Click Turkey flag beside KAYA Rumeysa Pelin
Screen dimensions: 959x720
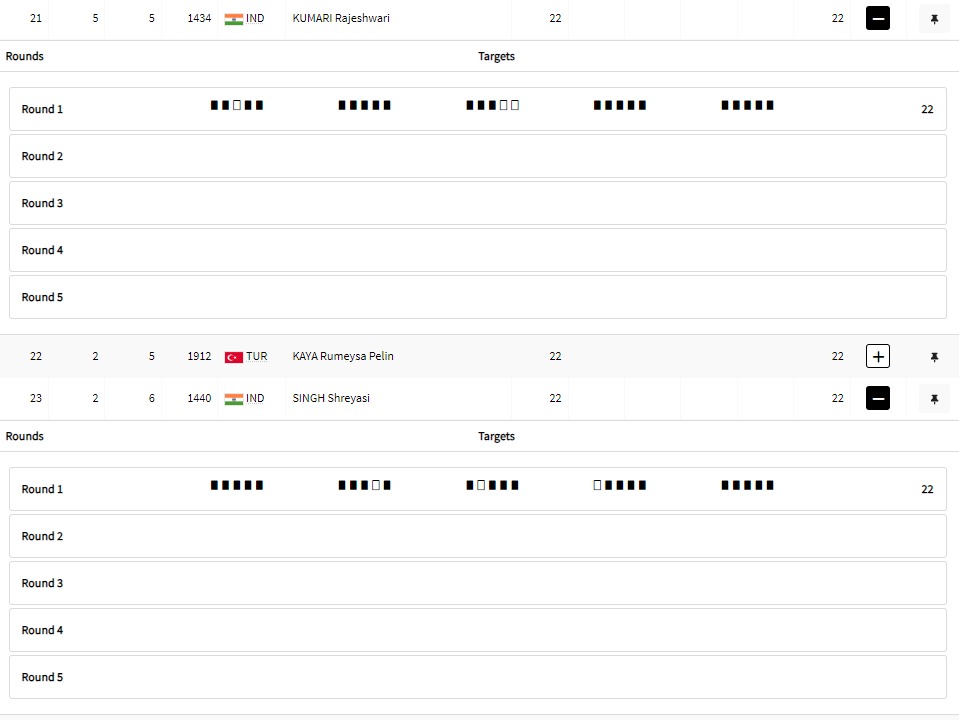234,357
